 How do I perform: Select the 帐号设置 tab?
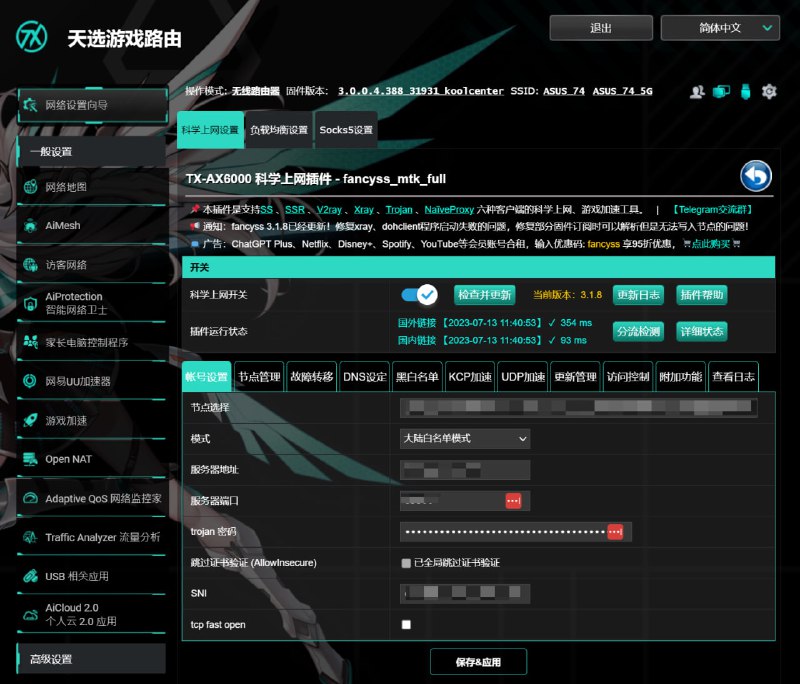click(x=207, y=377)
